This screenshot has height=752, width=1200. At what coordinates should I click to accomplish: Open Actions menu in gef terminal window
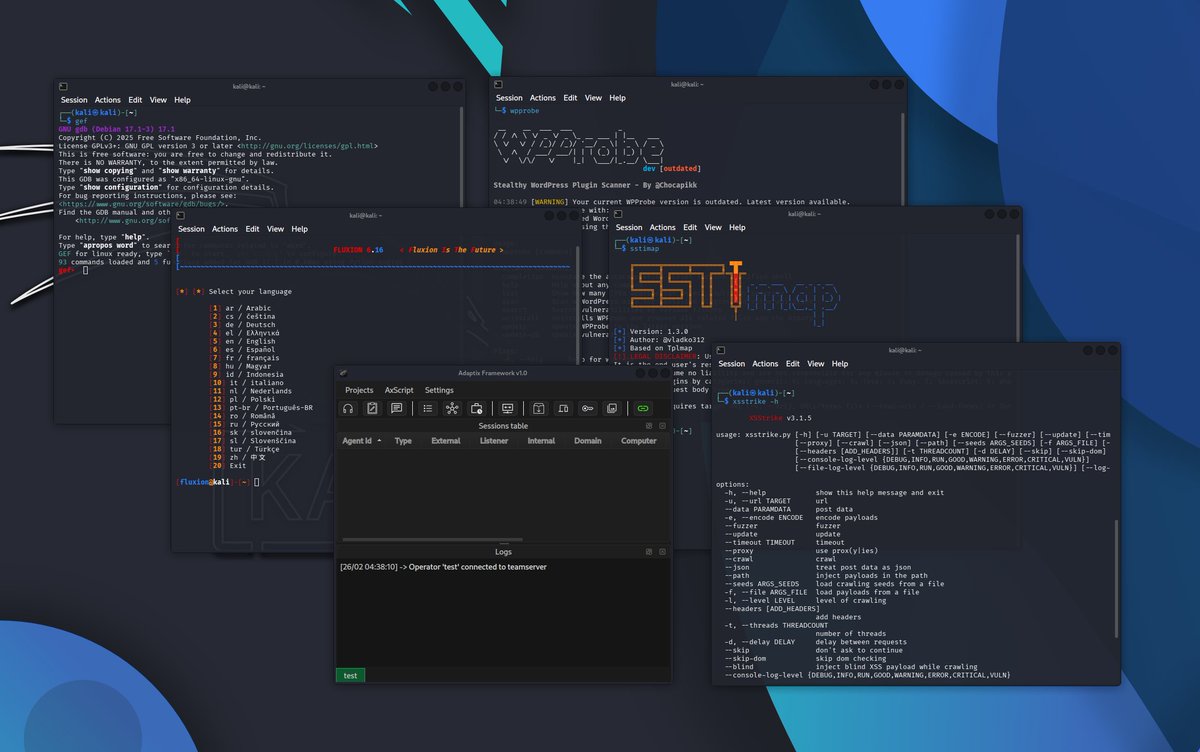coord(108,100)
